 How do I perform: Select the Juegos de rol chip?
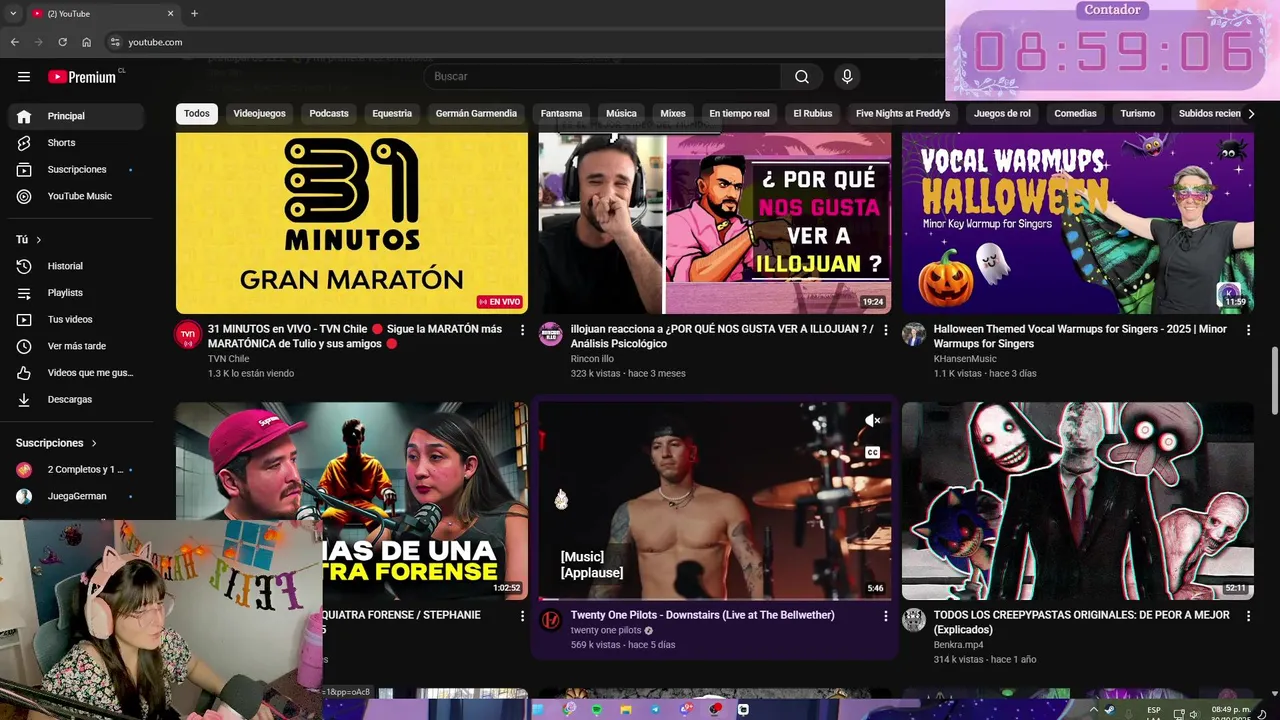point(1002,114)
